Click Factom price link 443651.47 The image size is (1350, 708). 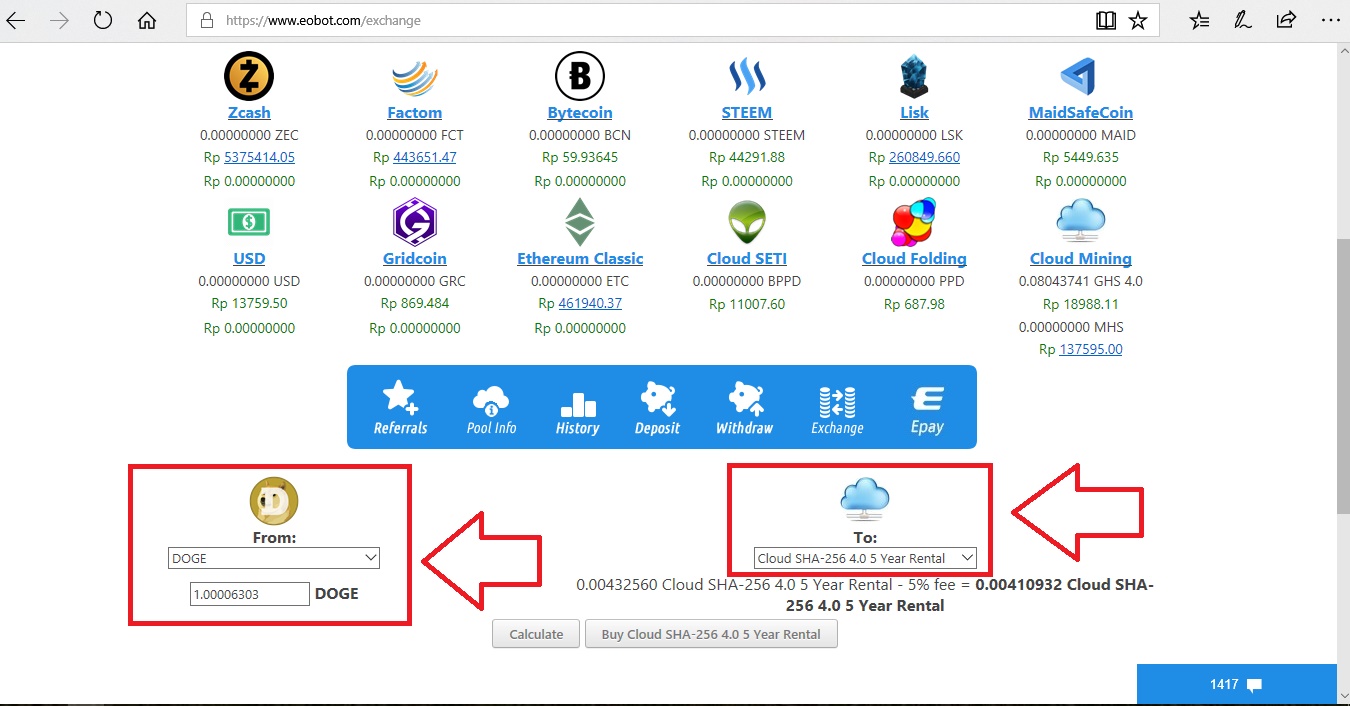tap(425, 158)
